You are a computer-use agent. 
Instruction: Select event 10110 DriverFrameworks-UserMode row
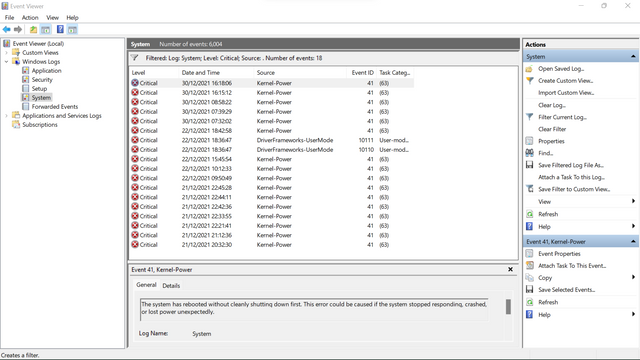pyautogui.click(x=272, y=149)
